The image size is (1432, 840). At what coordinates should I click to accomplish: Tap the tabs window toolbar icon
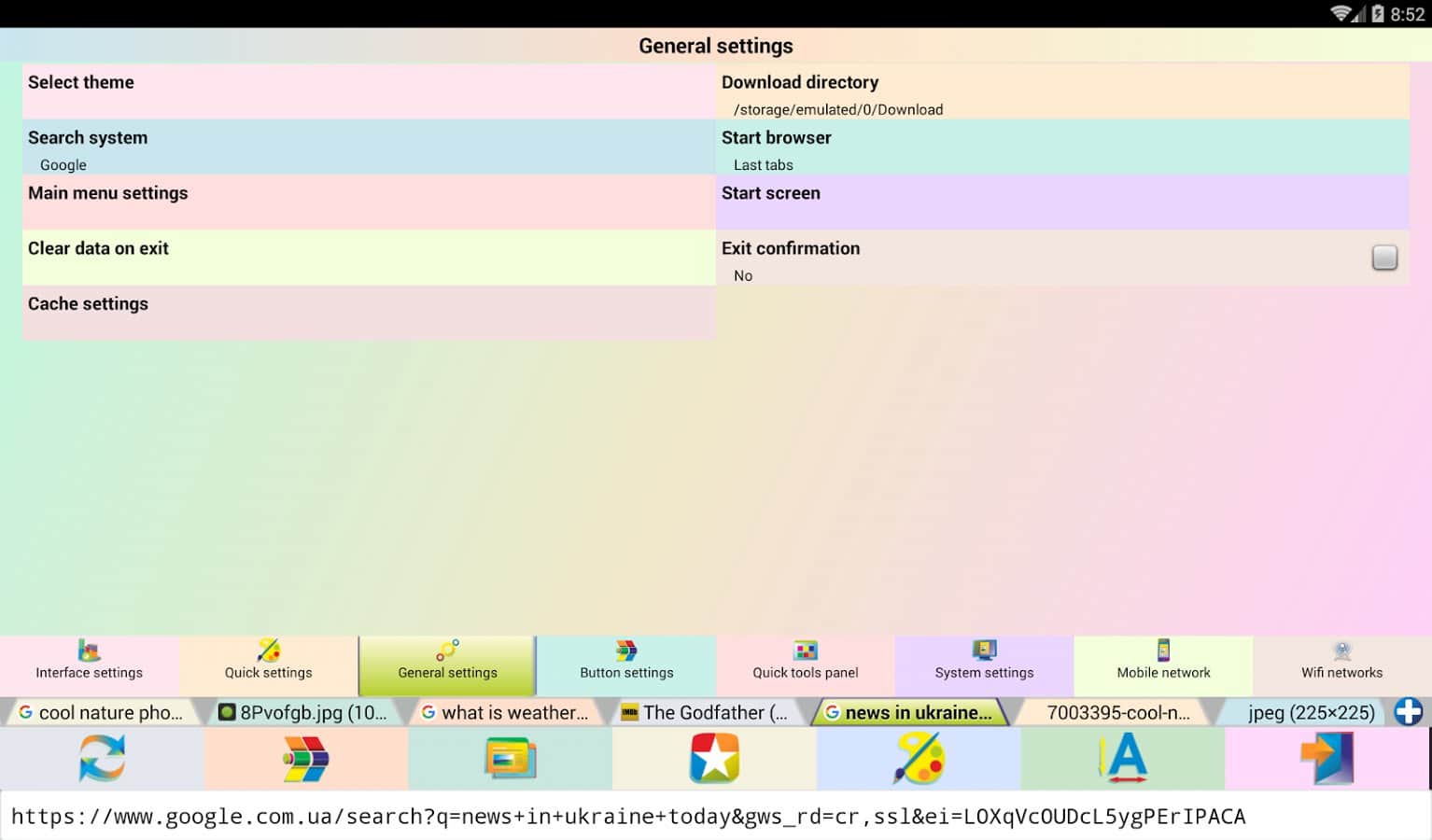coord(510,758)
